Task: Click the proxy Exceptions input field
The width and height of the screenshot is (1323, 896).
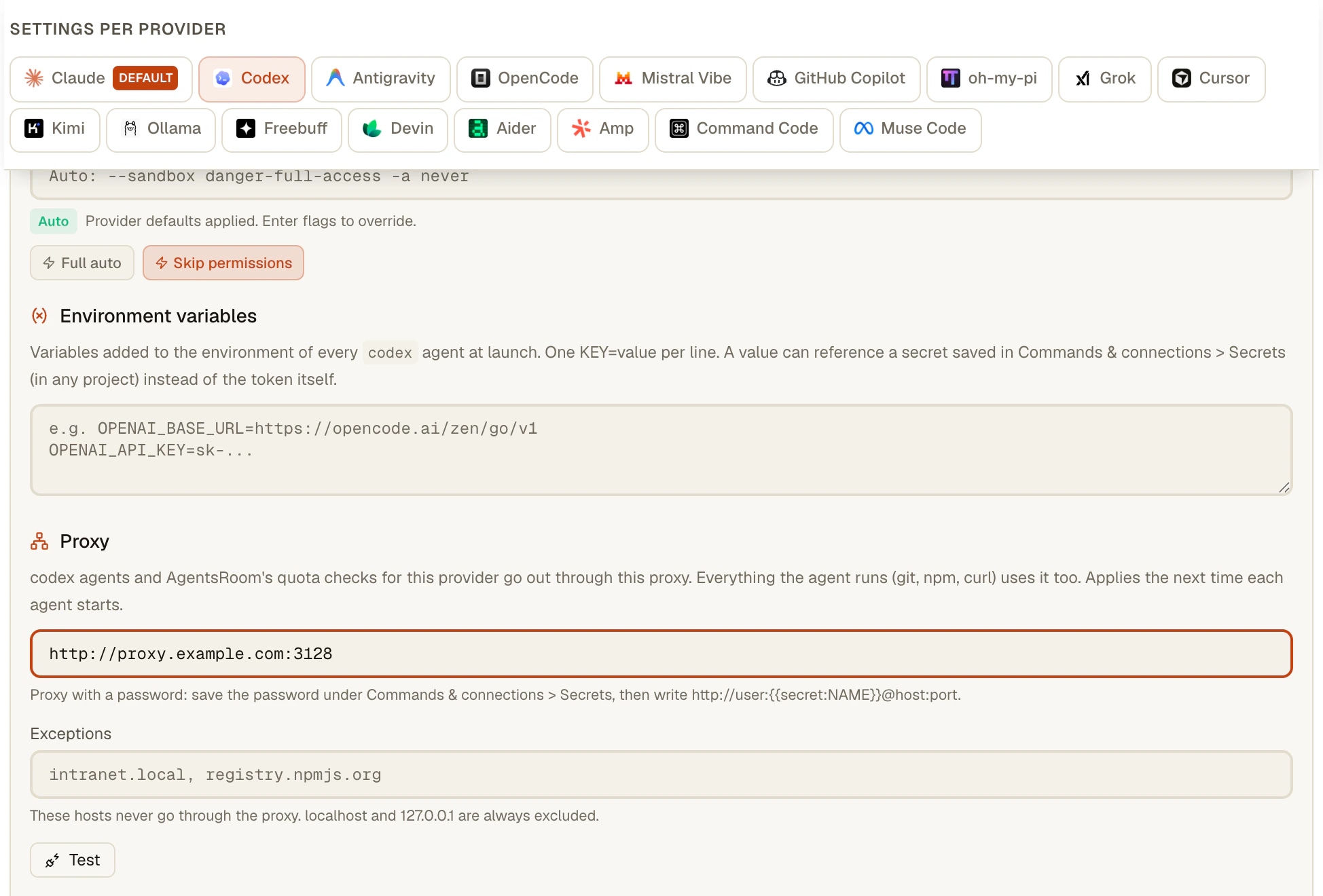Action: coord(661,774)
